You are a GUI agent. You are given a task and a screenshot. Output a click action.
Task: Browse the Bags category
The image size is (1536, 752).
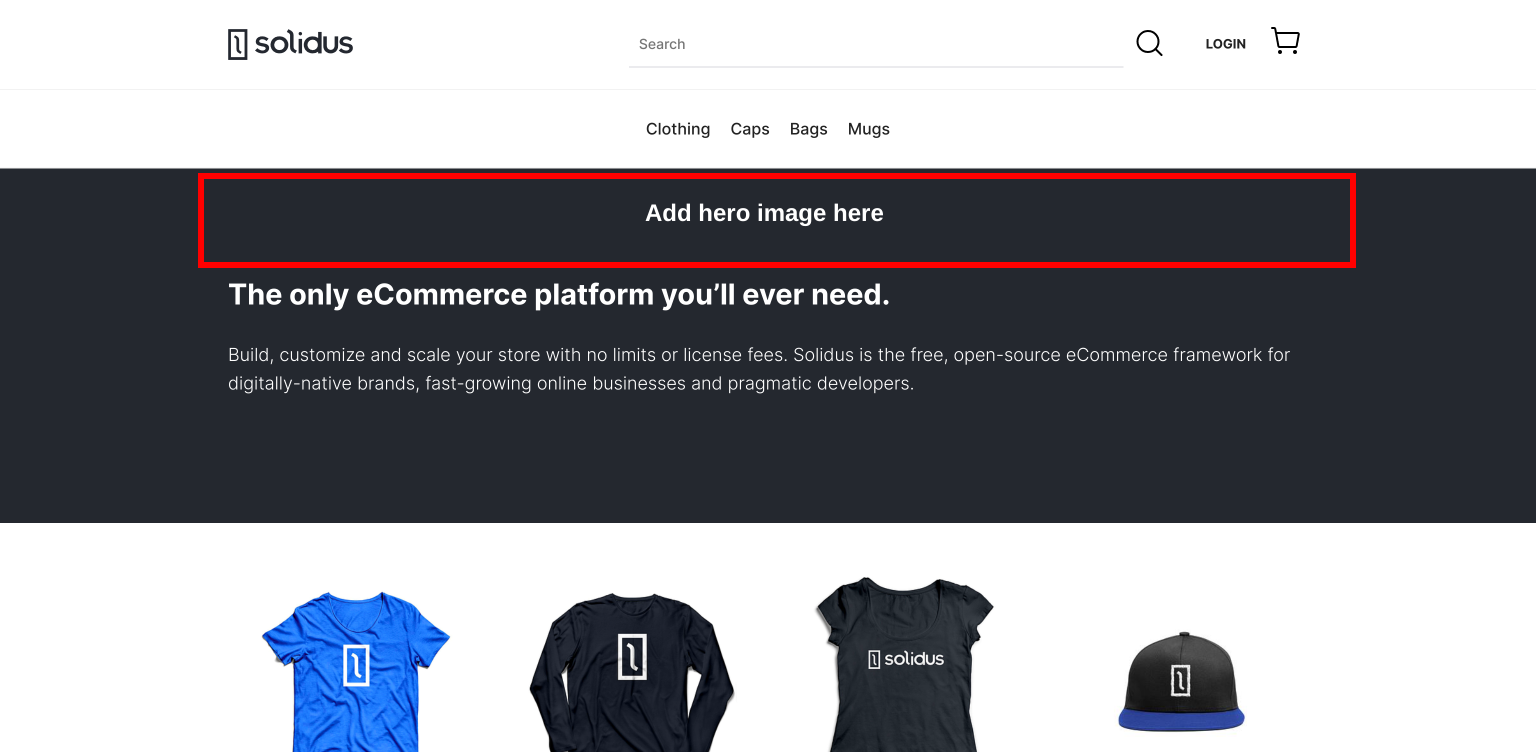808,129
